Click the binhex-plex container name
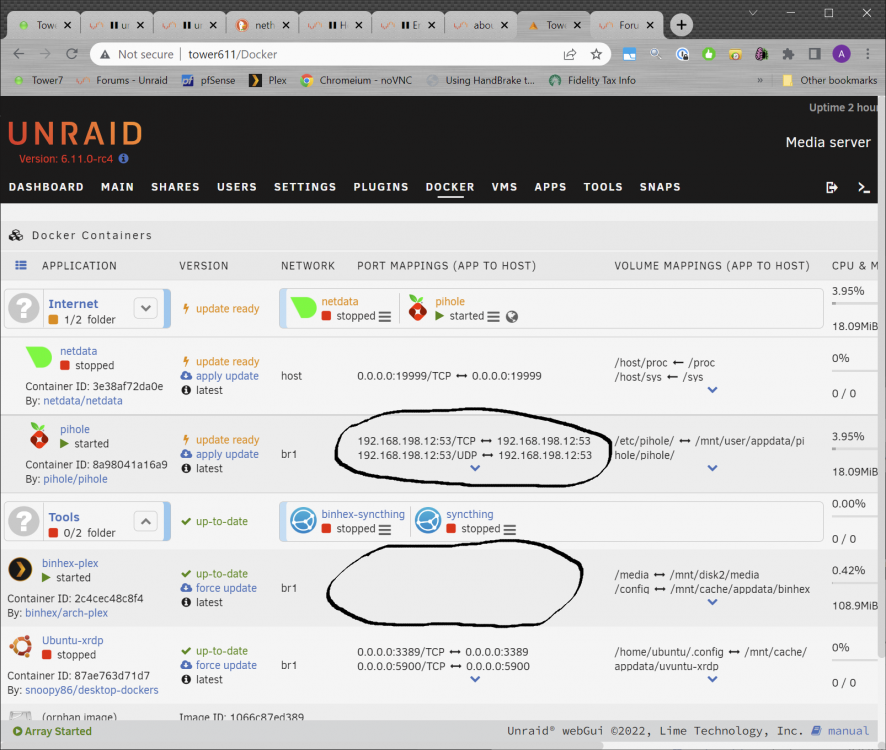The width and height of the screenshot is (886, 750). [70, 563]
